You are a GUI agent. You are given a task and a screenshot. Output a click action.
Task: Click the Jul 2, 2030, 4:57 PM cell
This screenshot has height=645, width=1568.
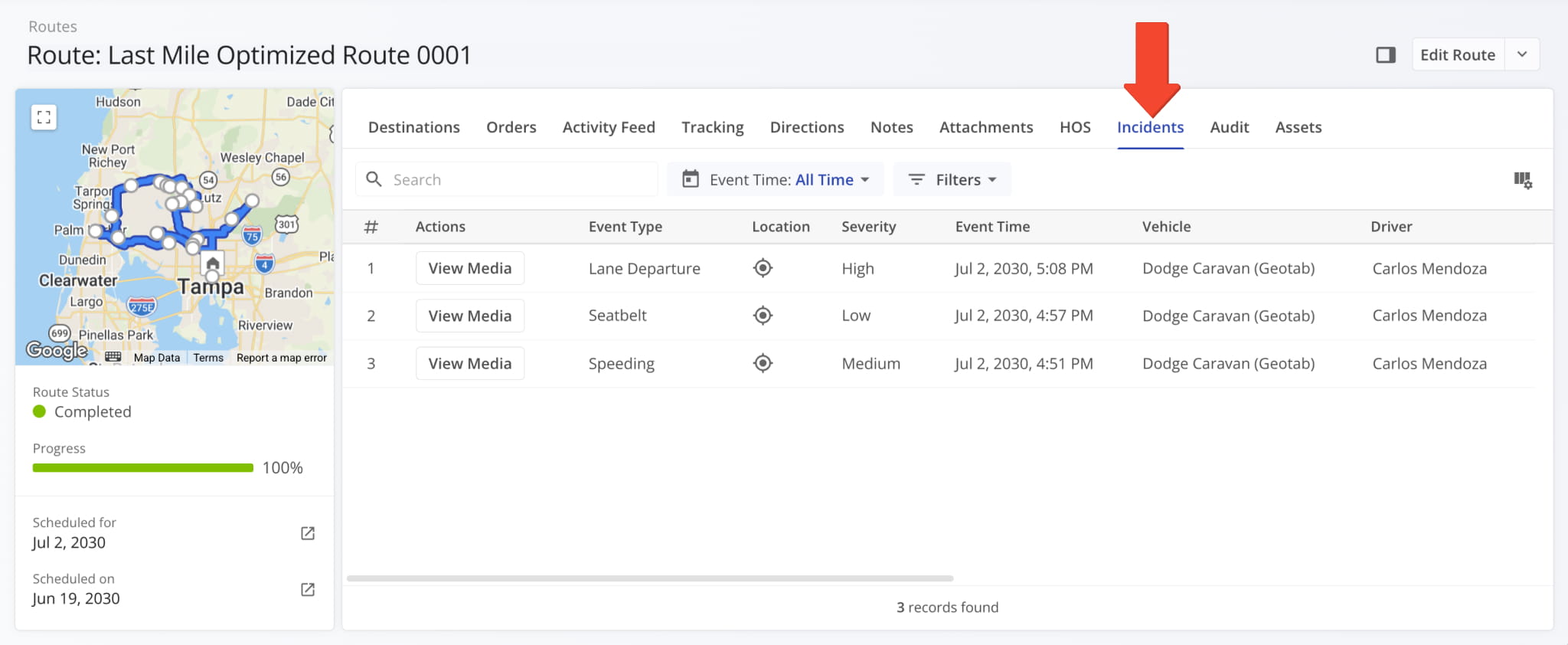(x=1024, y=316)
